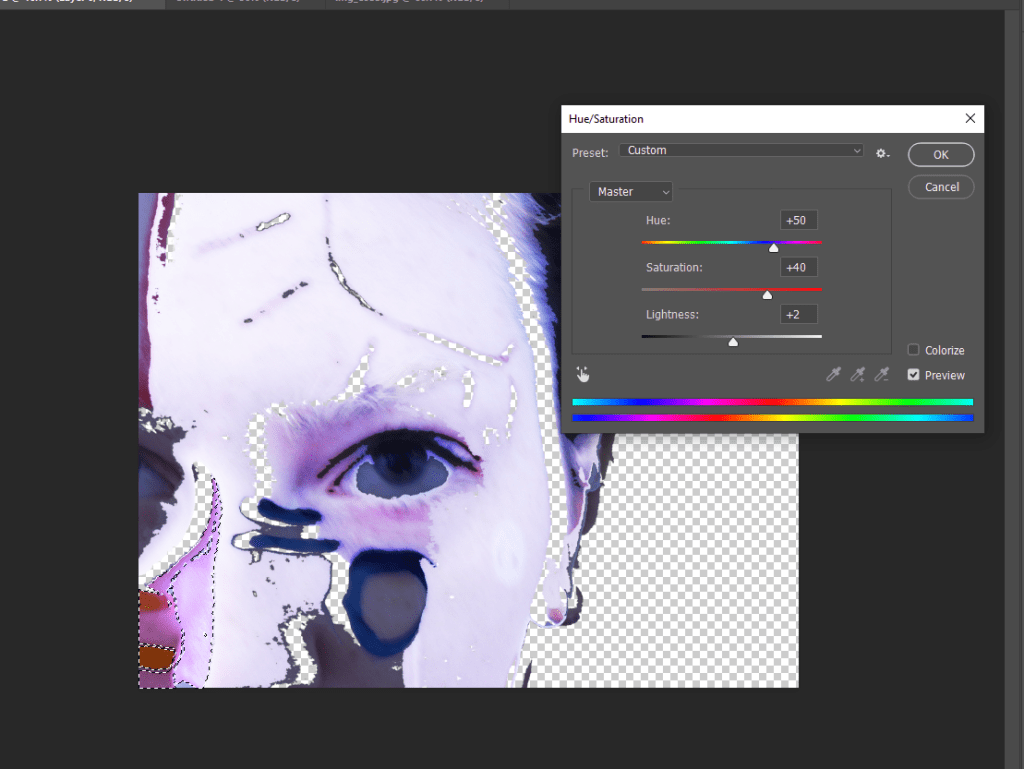This screenshot has height=769, width=1024.
Task: Switch to the jpg document tab
Action: click(410, 3)
